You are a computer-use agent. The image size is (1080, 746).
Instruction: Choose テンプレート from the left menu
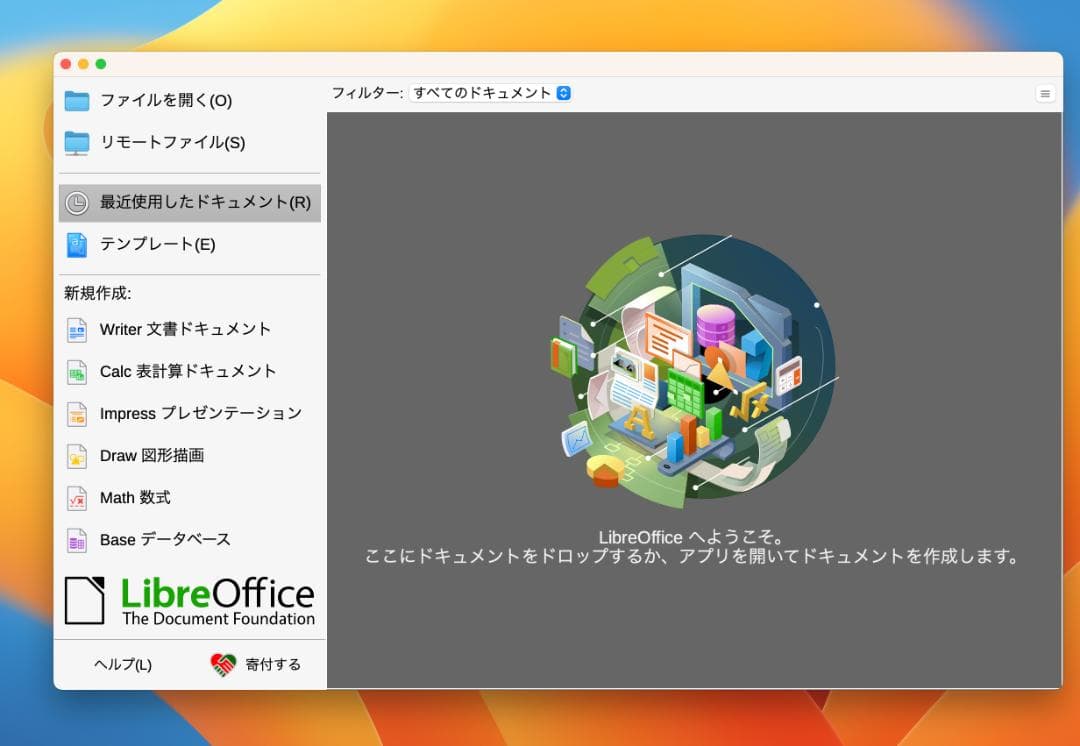click(141, 244)
